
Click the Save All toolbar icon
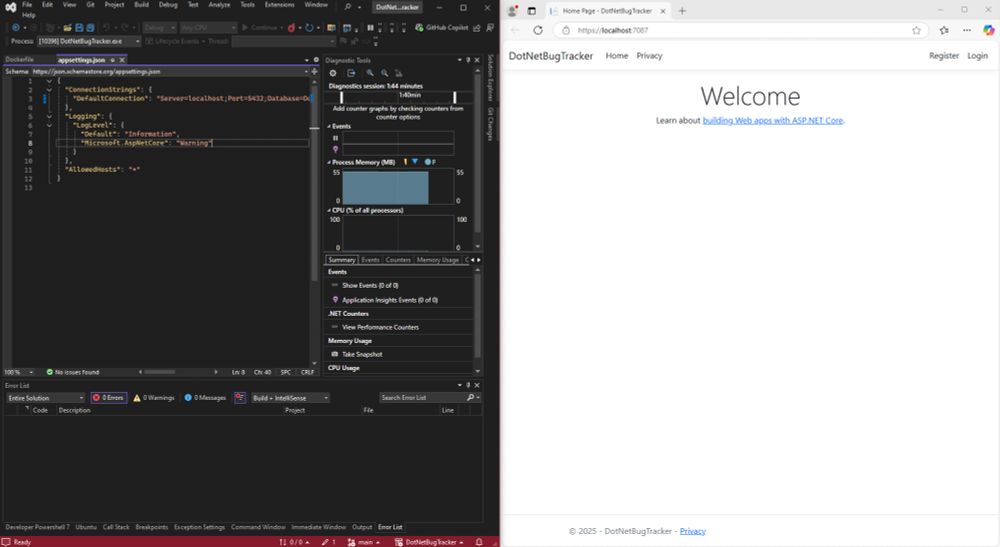pyautogui.click(x=91, y=28)
